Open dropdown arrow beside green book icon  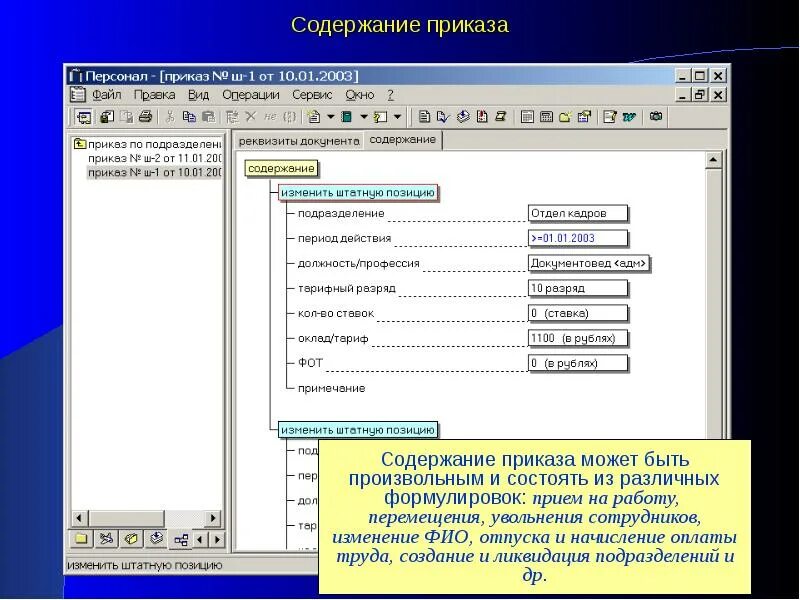pyautogui.click(x=364, y=117)
